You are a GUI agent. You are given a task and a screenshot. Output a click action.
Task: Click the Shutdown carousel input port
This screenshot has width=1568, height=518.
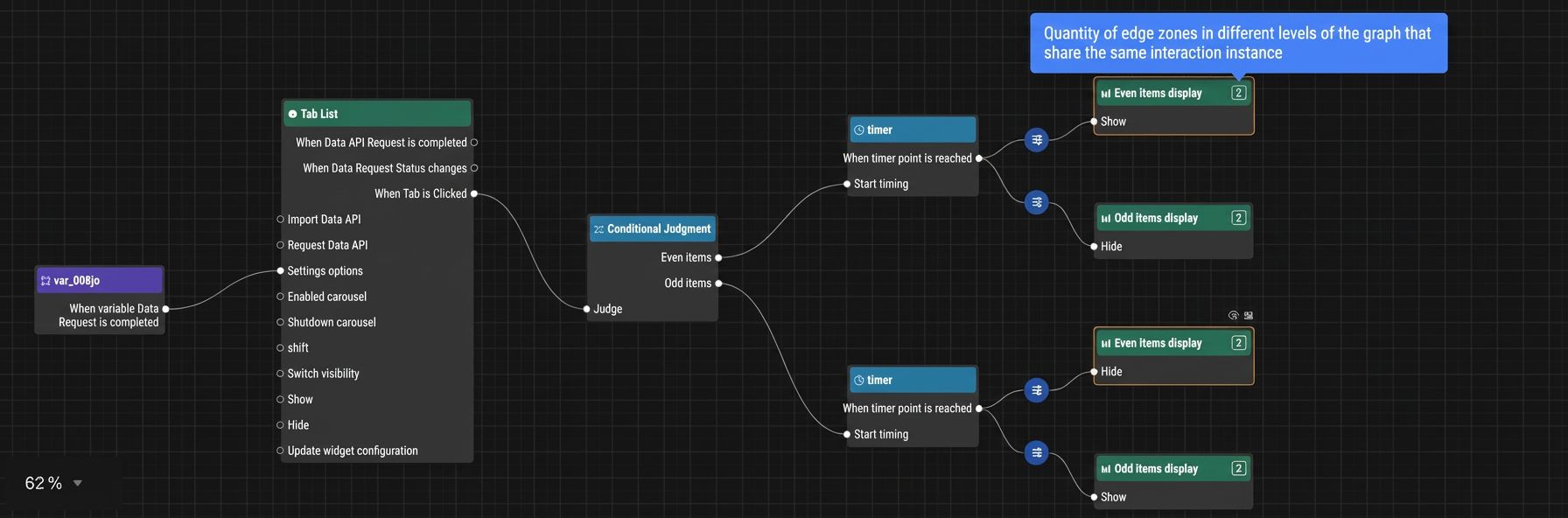[x=280, y=322]
